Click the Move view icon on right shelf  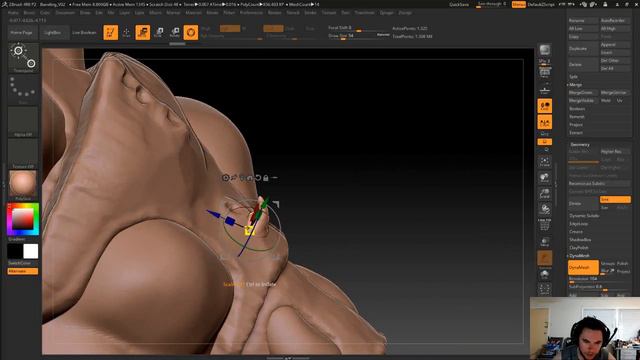pos(544,178)
